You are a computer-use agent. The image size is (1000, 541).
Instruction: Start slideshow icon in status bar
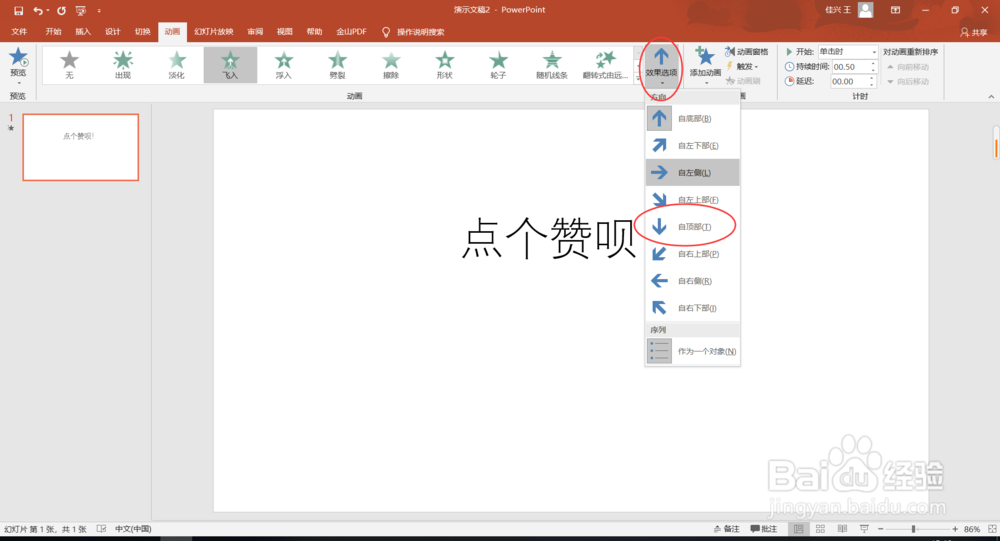[x=864, y=529]
